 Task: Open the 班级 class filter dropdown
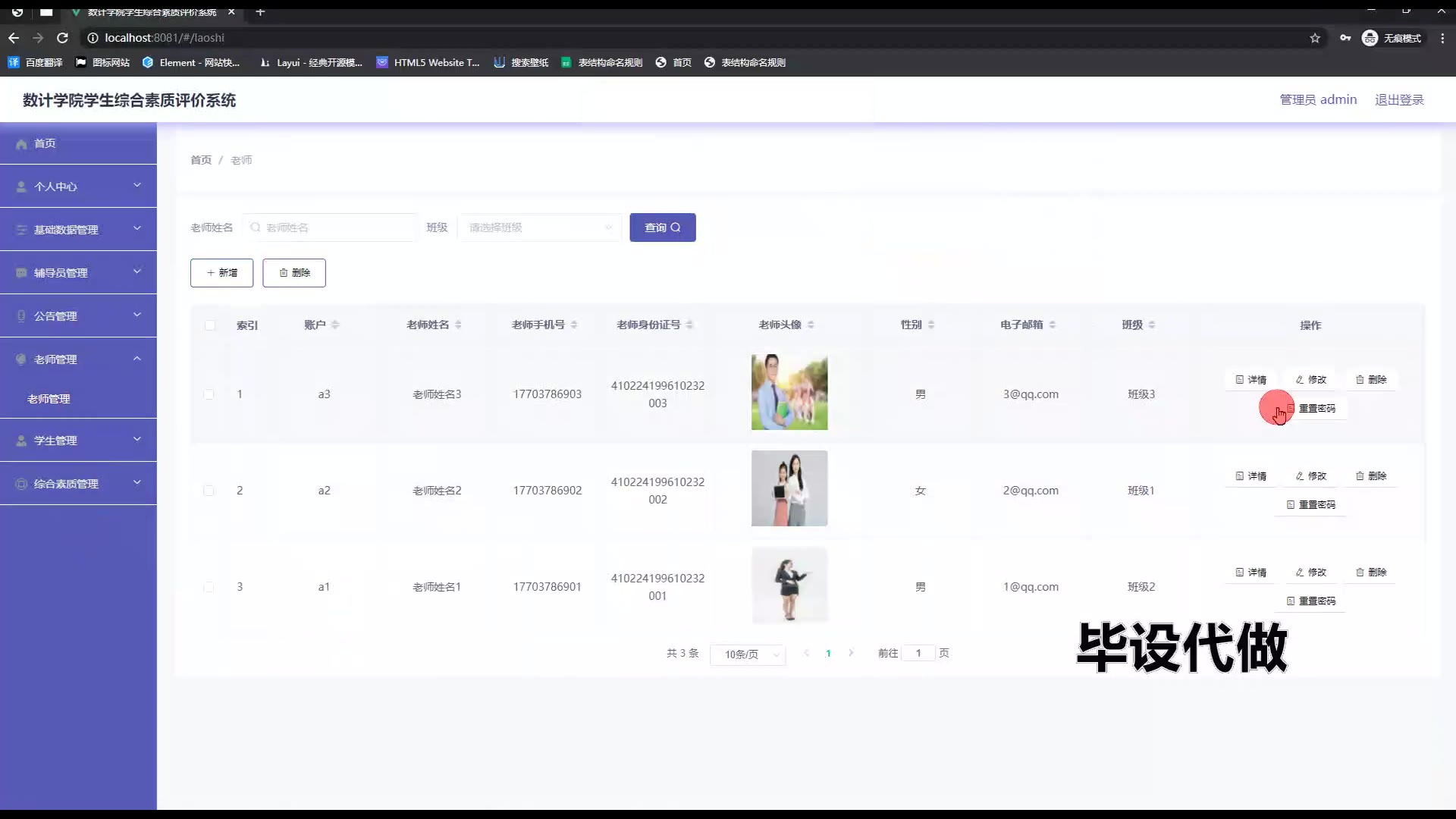538,227
